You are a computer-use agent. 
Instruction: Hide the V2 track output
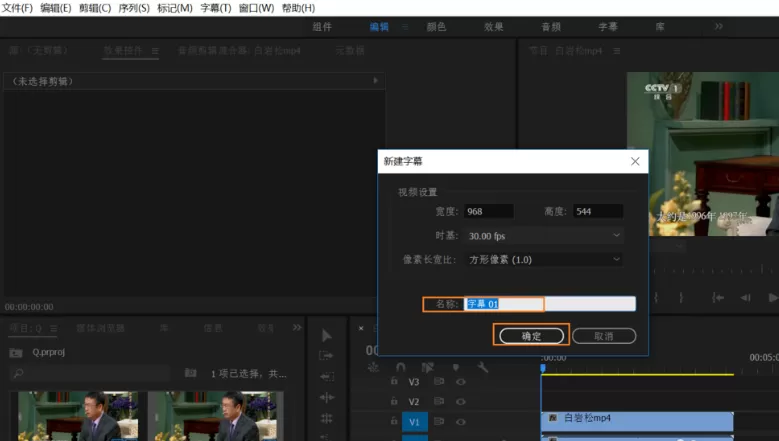[461, 401]
